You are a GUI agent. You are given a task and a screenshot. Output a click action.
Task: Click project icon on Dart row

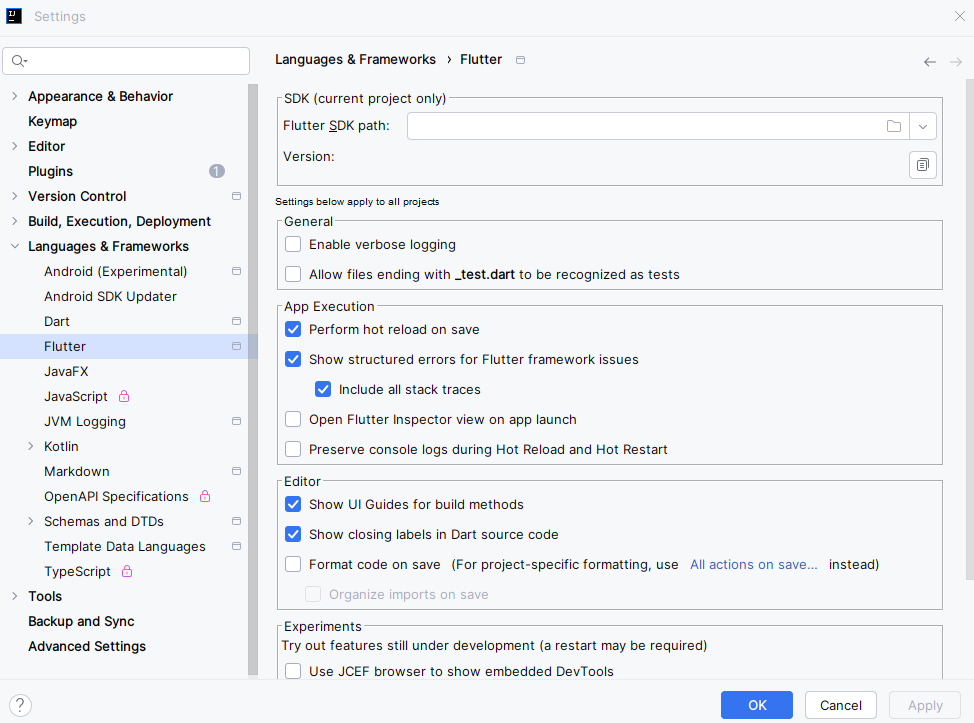point(236,321)
